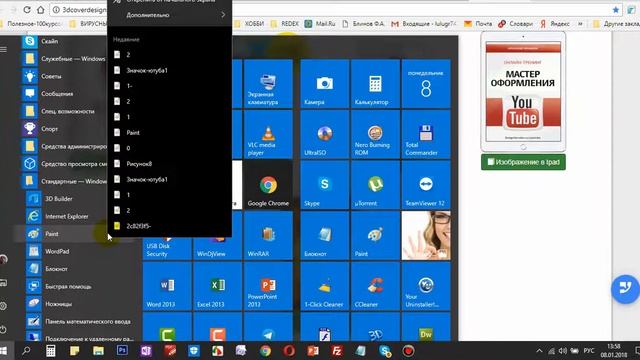Open FileZilla from the taskbar
640x360 pixels.
337,351
